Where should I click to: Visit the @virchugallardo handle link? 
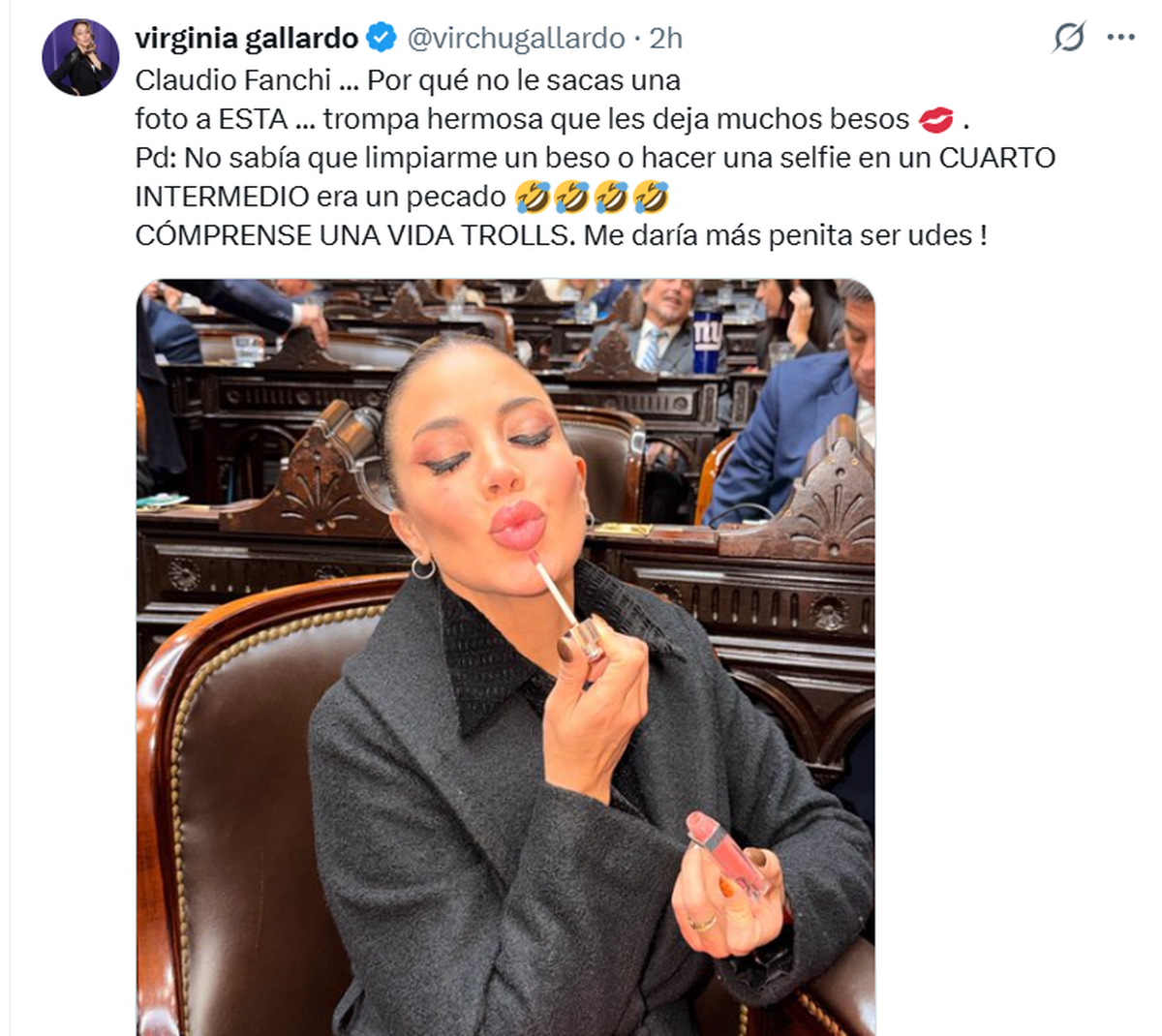[516, 39]
